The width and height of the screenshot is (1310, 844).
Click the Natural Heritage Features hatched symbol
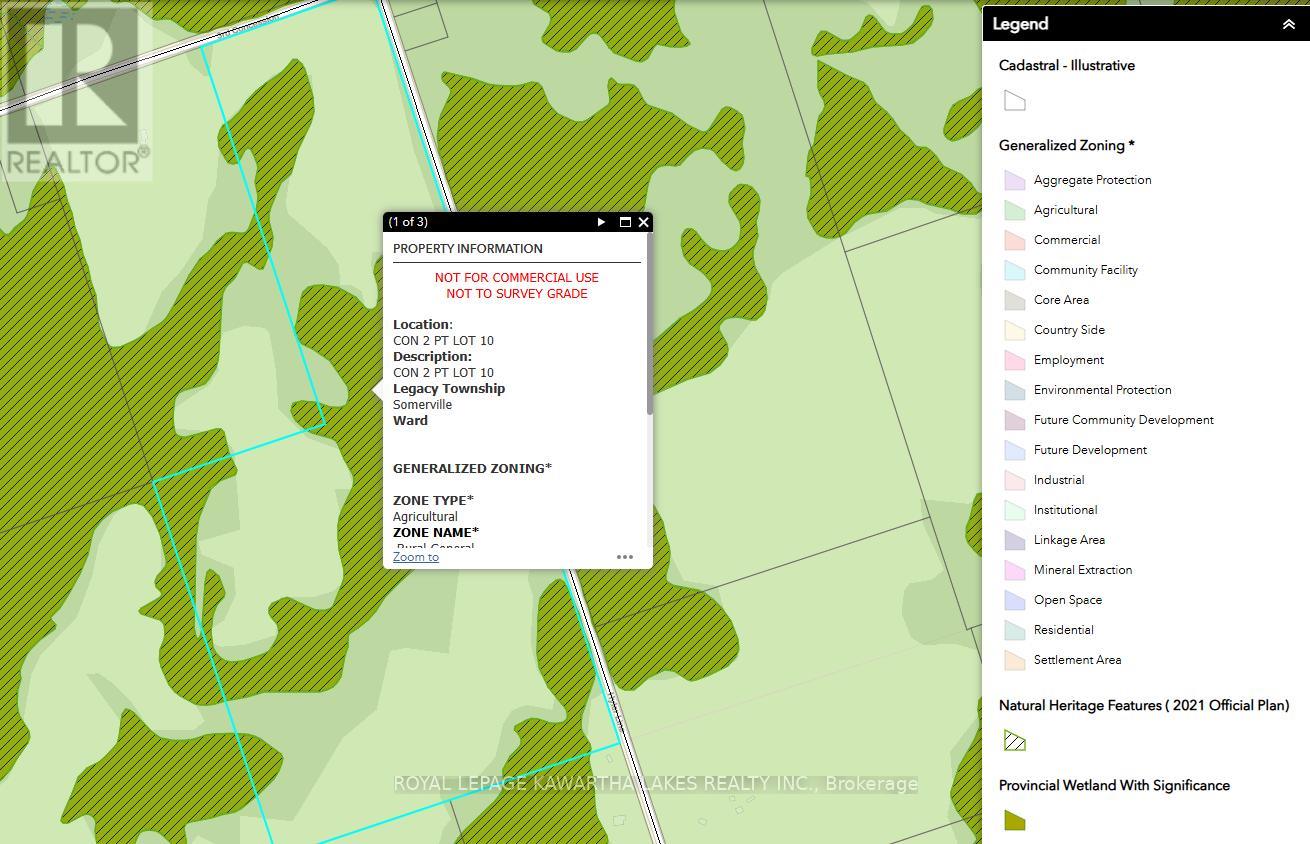(1015, 741)
